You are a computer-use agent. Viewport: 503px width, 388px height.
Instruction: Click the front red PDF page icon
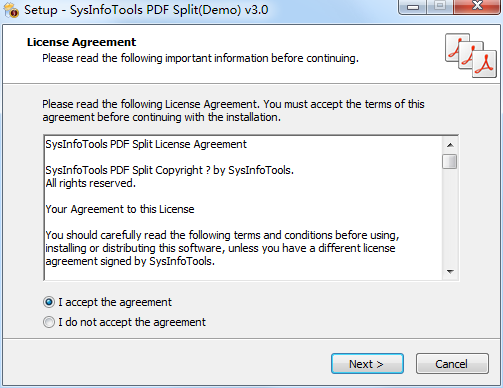[484, 63]
